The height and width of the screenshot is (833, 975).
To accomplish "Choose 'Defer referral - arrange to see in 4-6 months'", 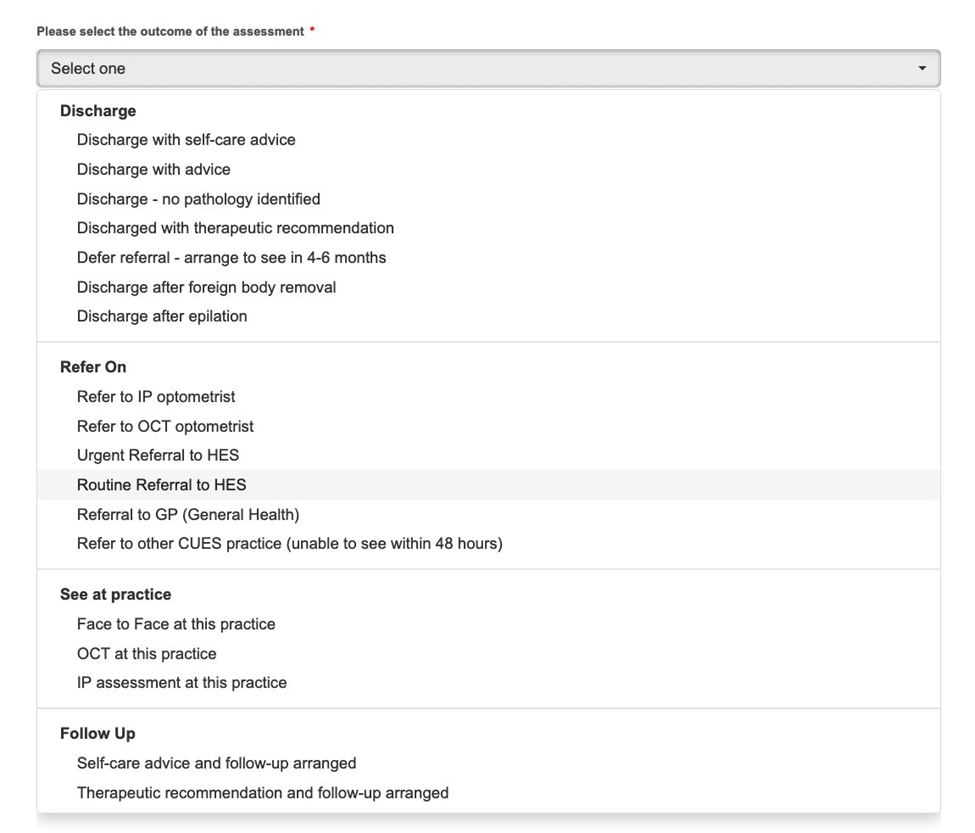I will tap(488, 258).
